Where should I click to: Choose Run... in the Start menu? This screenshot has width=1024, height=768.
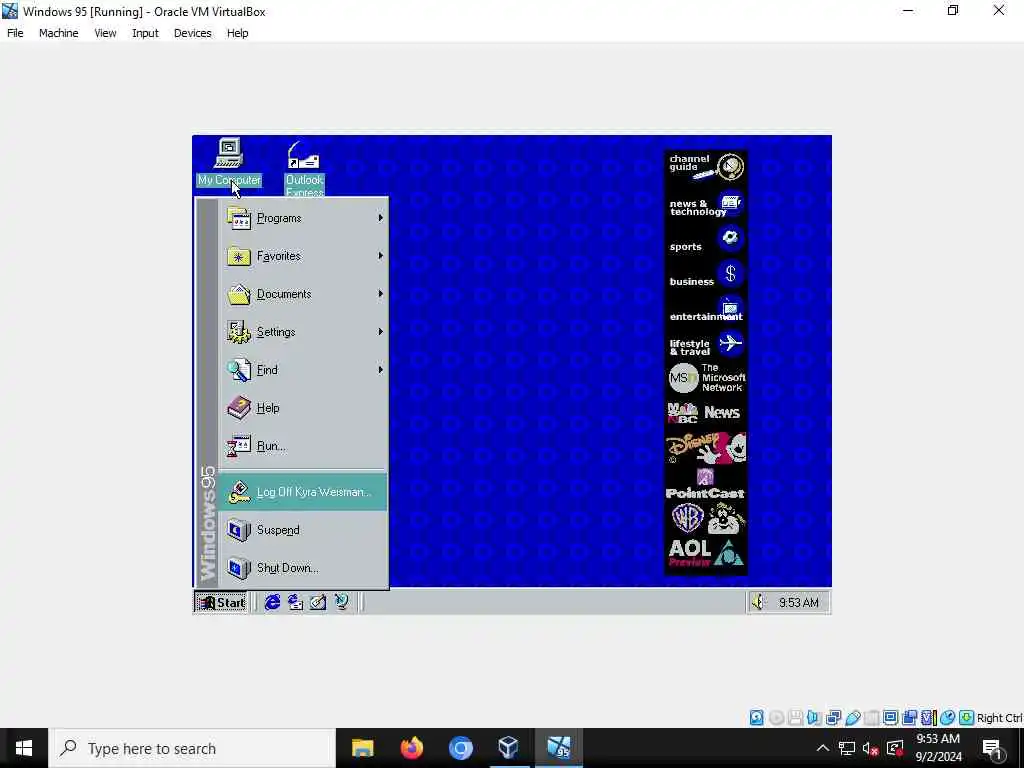(x=304, y=445)
